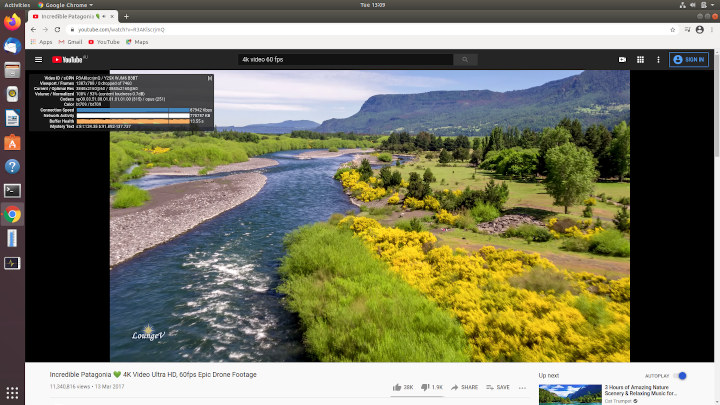Viewport: 720px width, 405px height.
Task: Open YouTube settings three-dot menu
Action: point(658,60)
